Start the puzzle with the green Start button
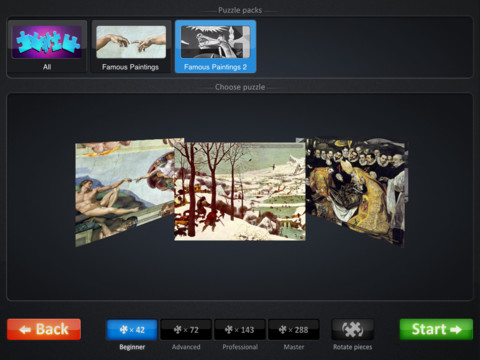Viewport: 480px width, 360px height. 436,329
